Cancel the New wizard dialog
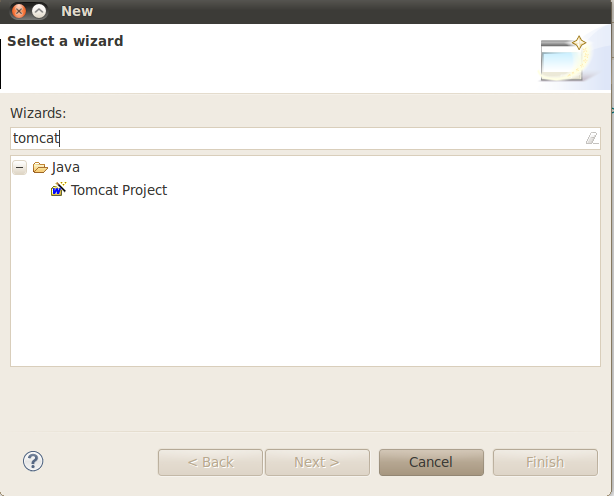The image size is (614, 496). (x=431, y=462)
